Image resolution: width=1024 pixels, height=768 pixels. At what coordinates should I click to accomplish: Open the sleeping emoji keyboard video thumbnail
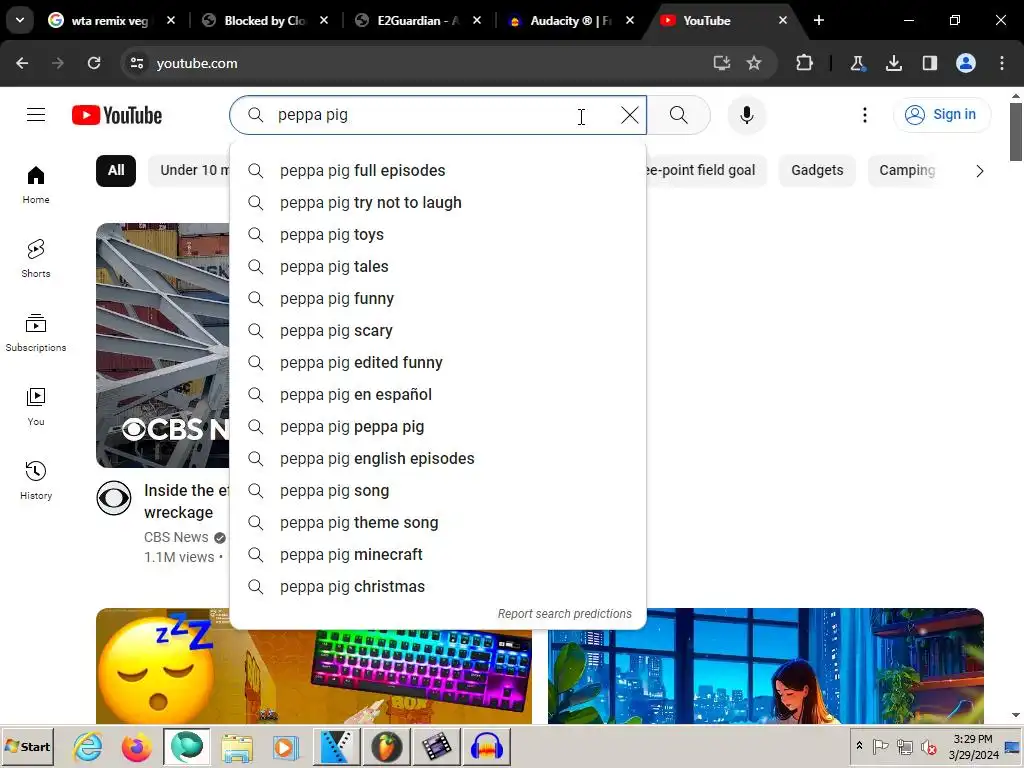tap(313, 666)
